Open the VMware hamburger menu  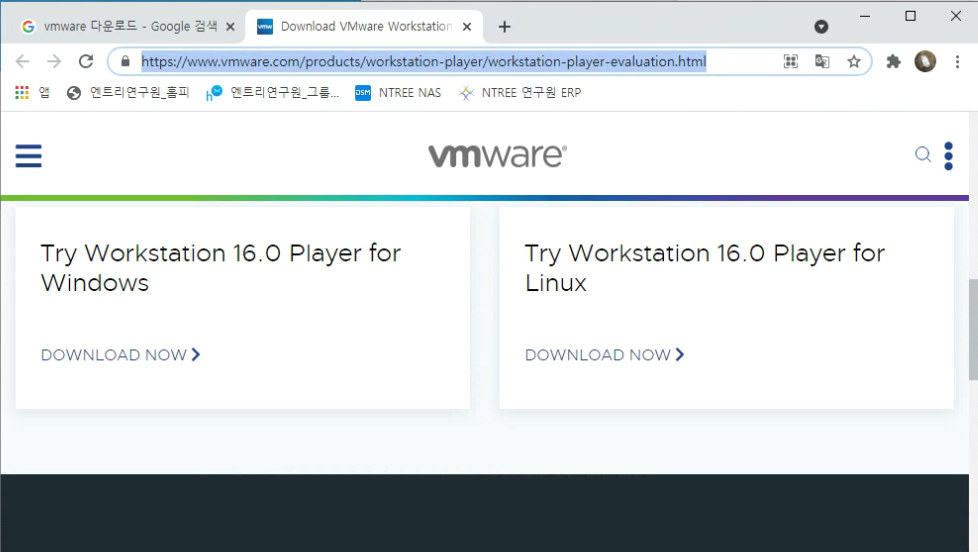[29, 156]
